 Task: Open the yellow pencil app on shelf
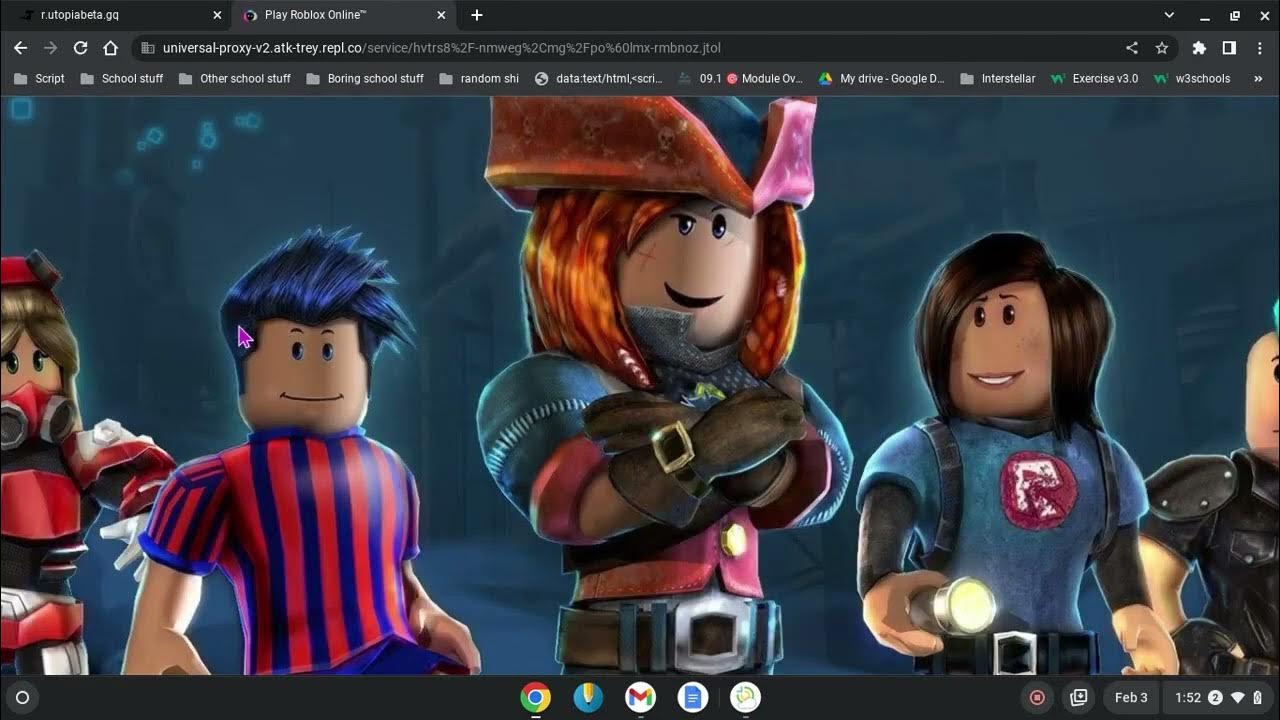point(588,698)
